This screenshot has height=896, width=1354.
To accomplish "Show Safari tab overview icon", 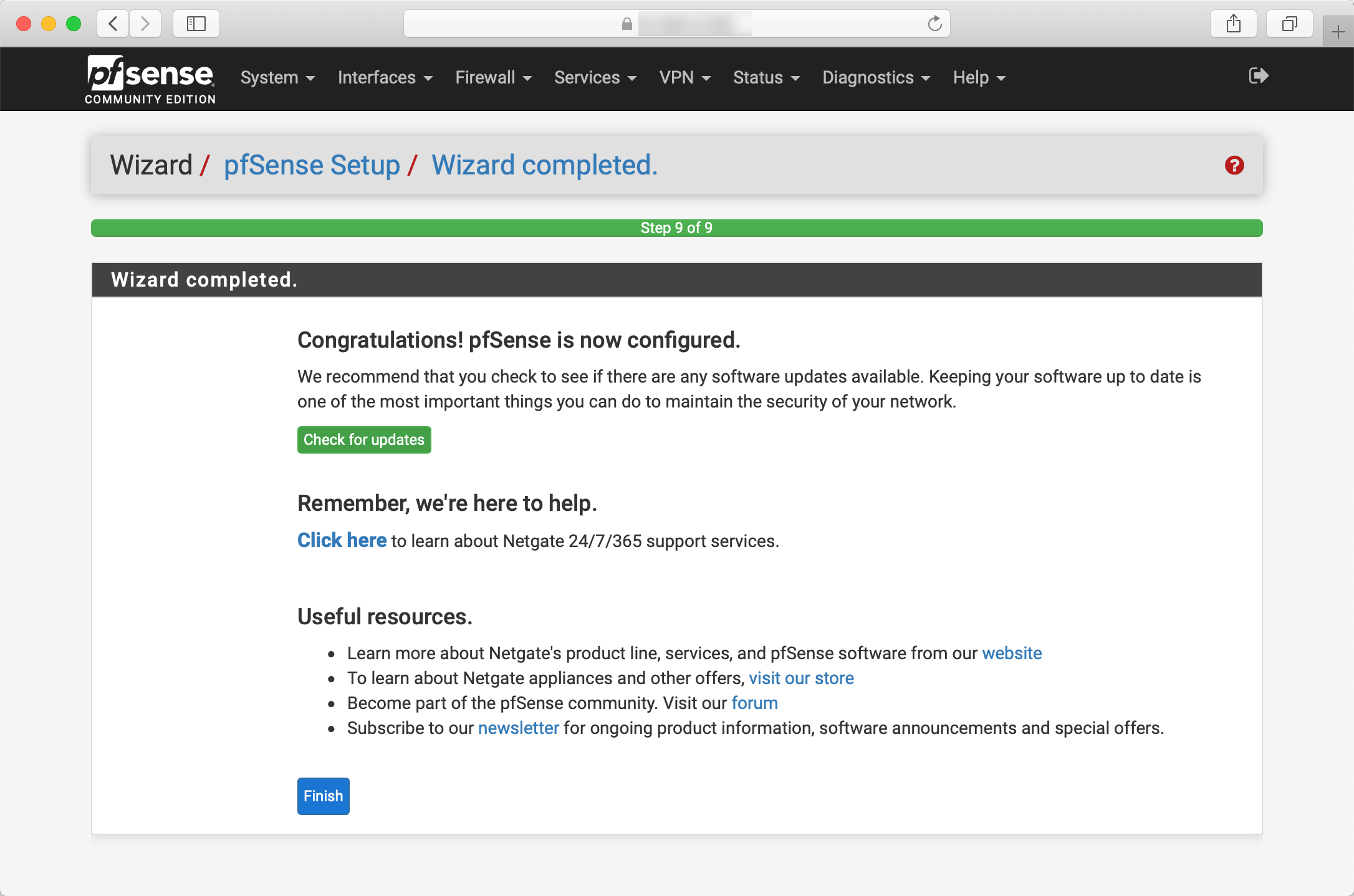I will tap(1289, 24).
